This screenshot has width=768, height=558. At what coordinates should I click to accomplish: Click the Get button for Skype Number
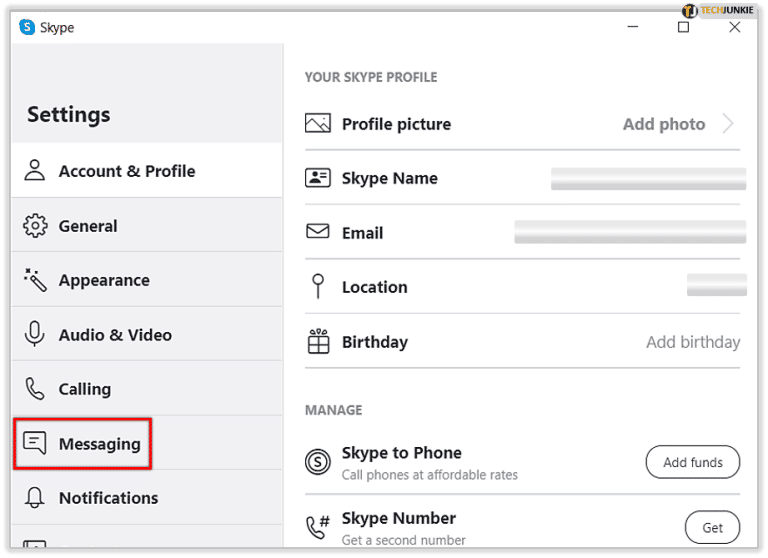coord(712,527)
